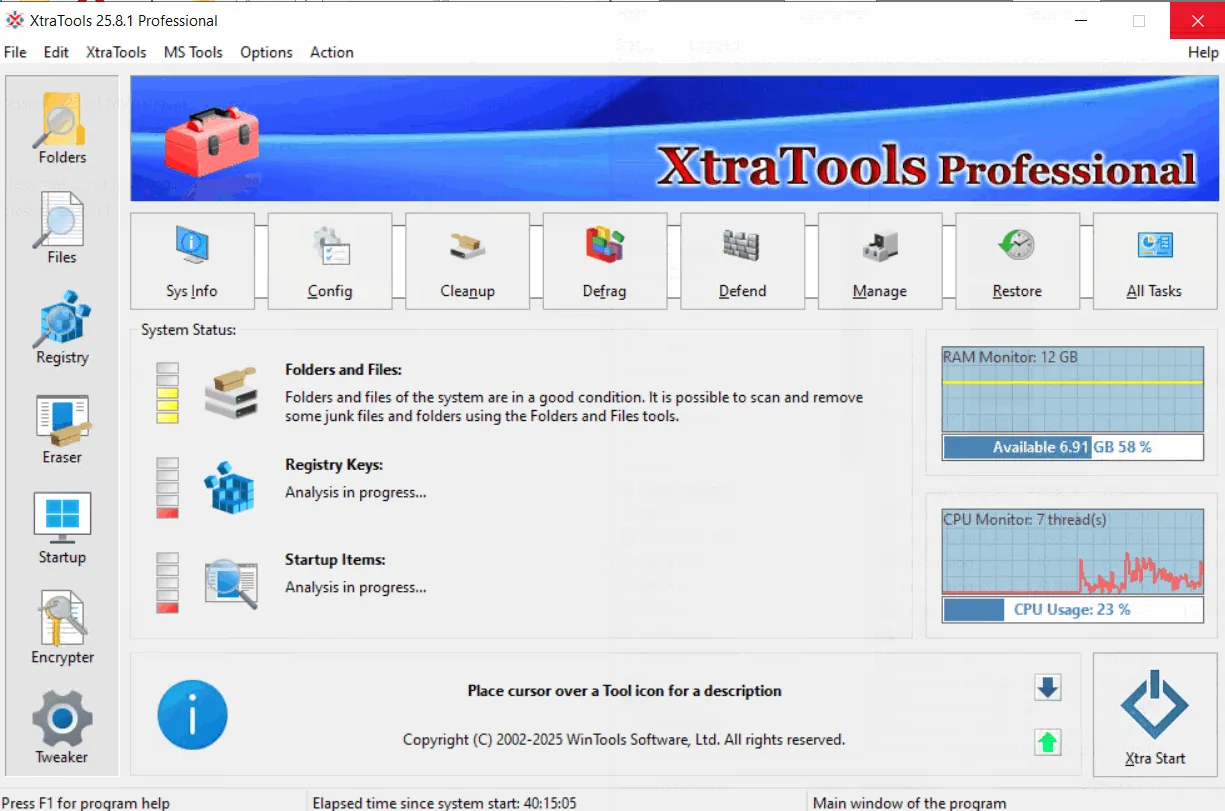Click the Xtra Start power button
The image size is (1225, 811).
[x=1155, y=714]
